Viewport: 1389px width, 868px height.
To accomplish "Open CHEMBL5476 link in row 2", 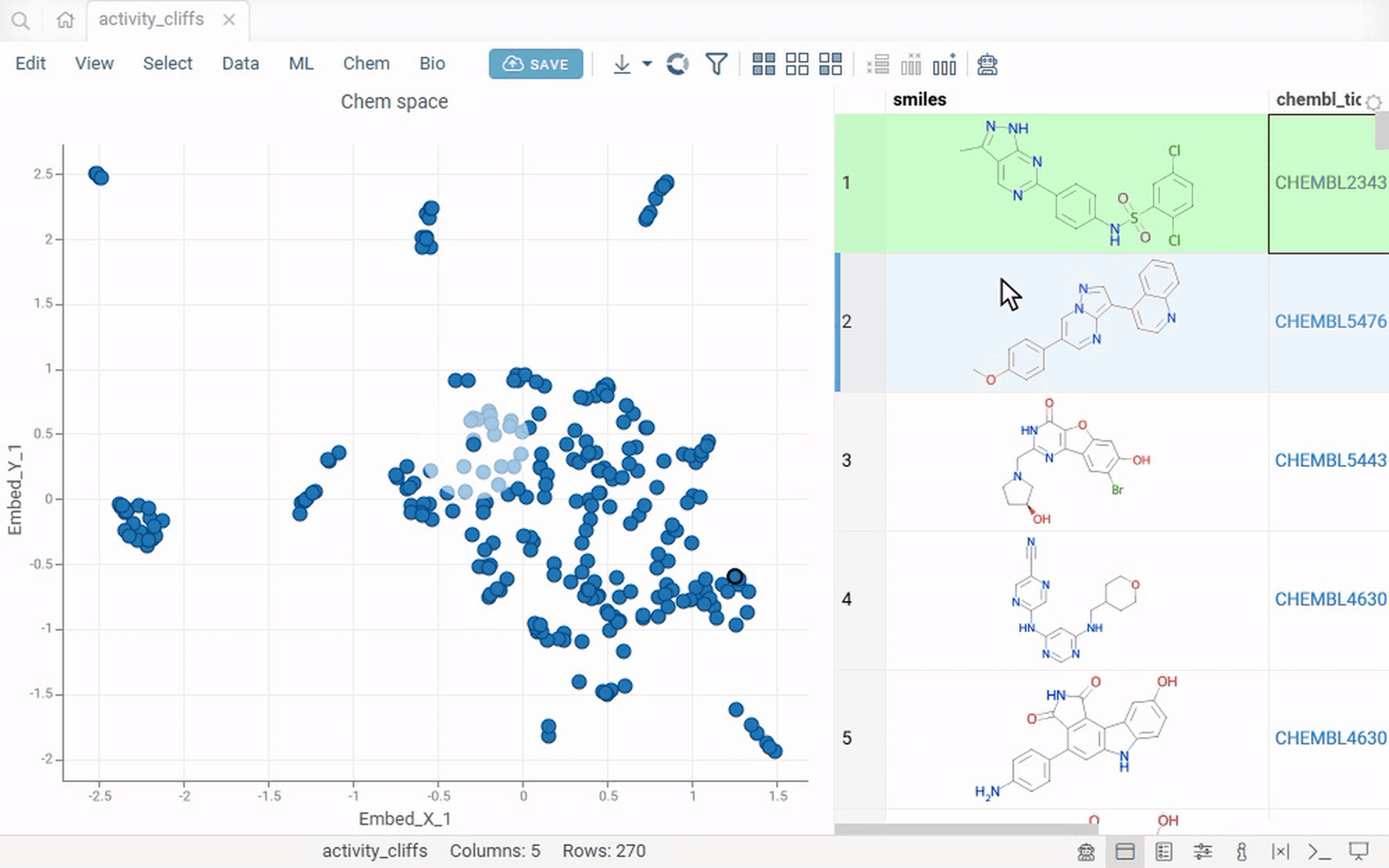I will pos(1331,321).
